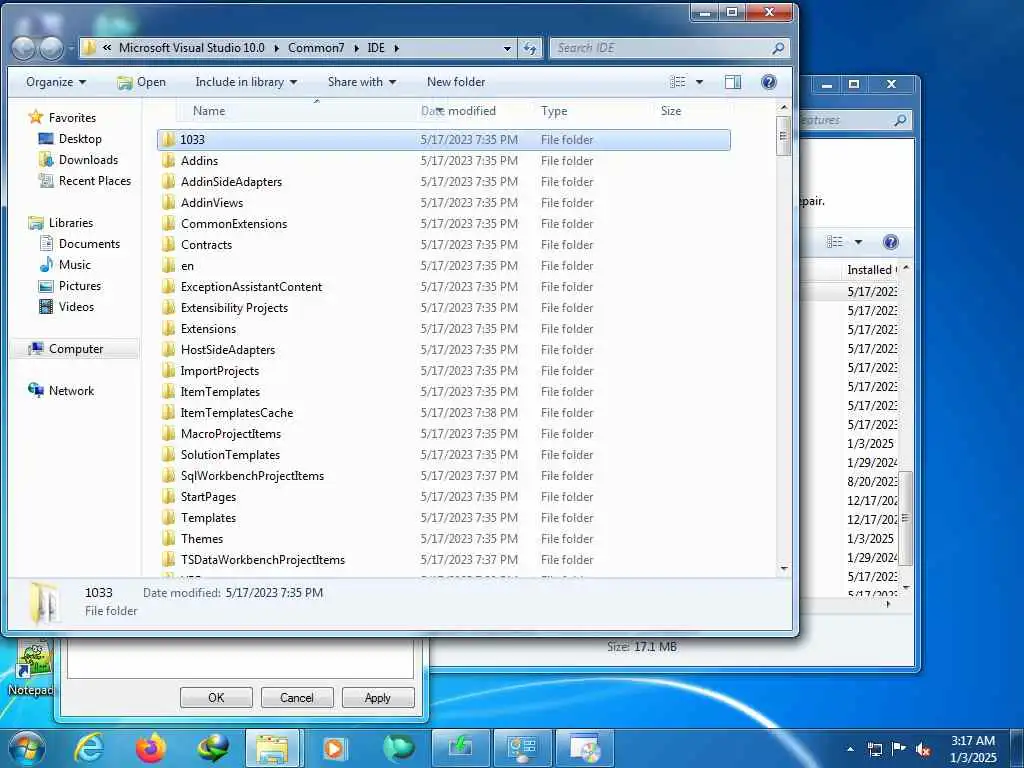Viewport: 1024px width, 768px height.
Task: Open Explorer help question mark icon
Action: tap(769, 82)
